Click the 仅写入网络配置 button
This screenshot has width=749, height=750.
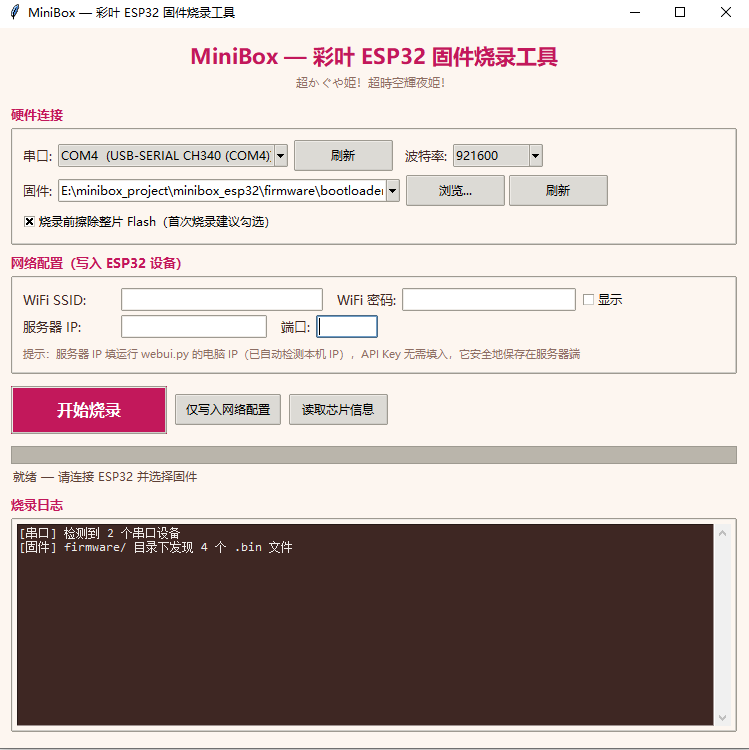coord(228,409)
